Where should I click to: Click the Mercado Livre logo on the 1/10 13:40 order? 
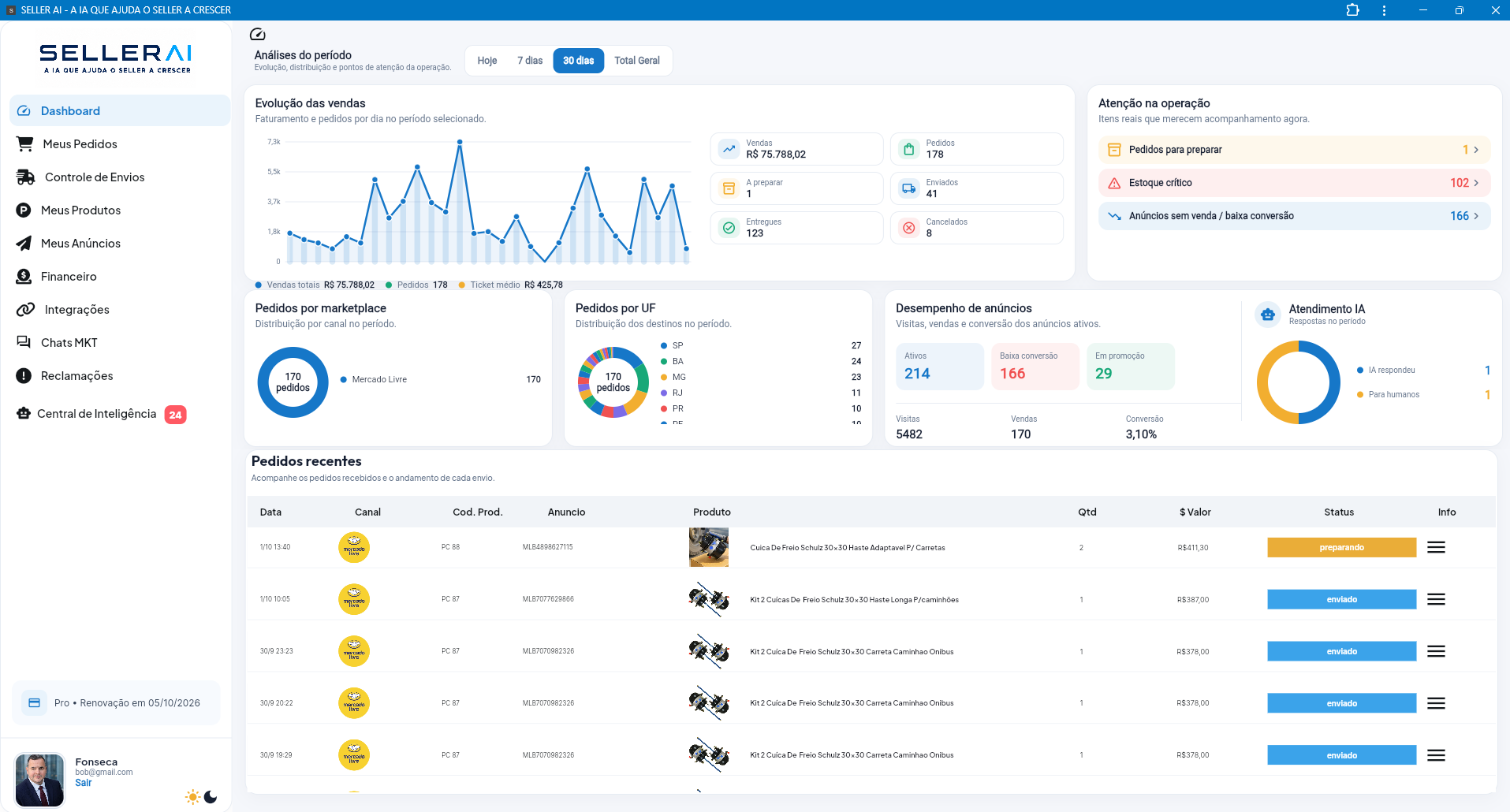pyautogui.click(x=354, y=547)
